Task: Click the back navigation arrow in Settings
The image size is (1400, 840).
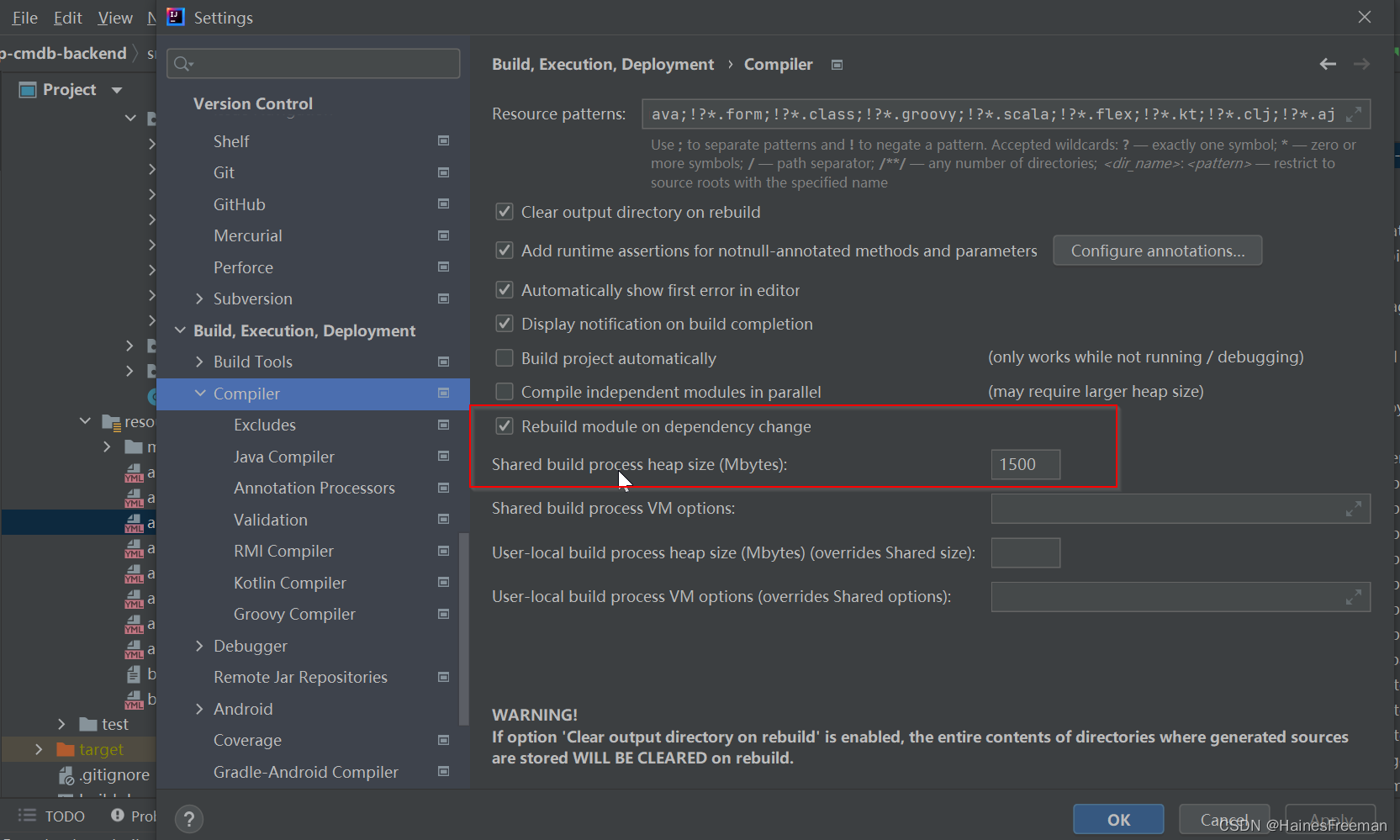Action: (x=1328, y=64)
